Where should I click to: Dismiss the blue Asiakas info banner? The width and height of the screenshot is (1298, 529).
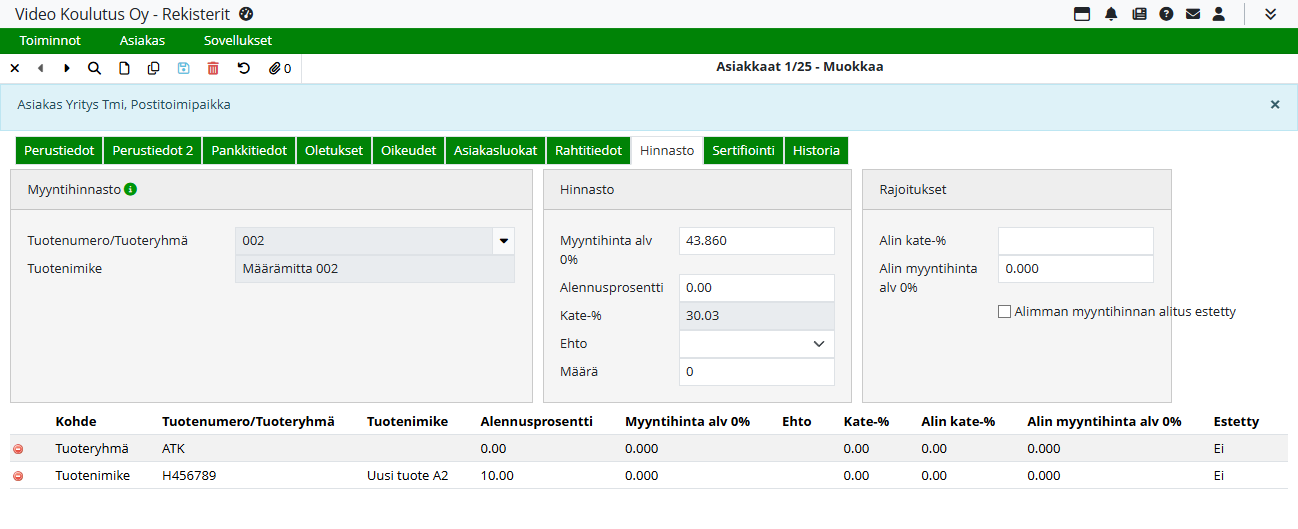(1274, 104)
